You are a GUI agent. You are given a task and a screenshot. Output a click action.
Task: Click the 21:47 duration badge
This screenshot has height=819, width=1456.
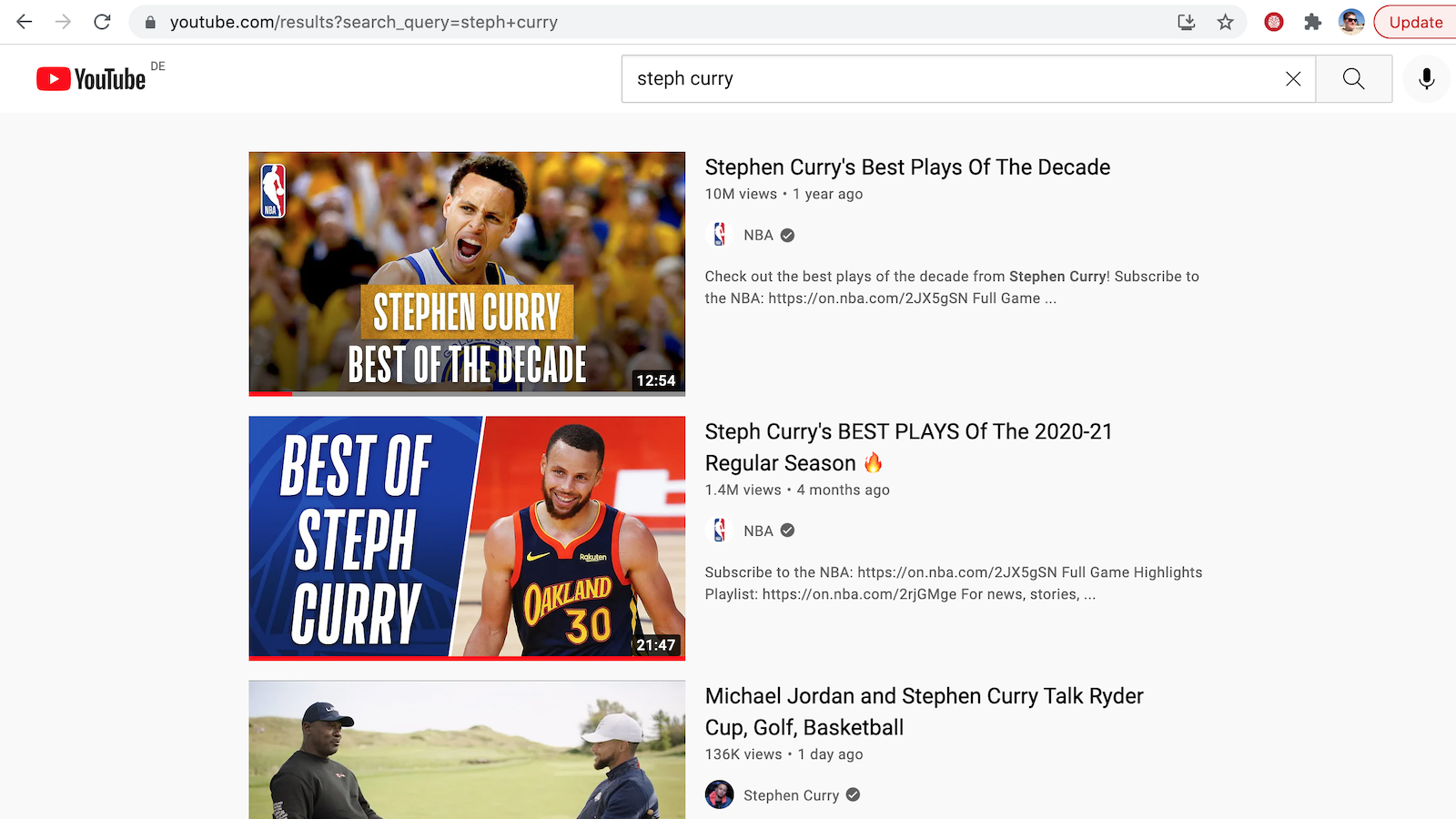(x=655, y=644)
